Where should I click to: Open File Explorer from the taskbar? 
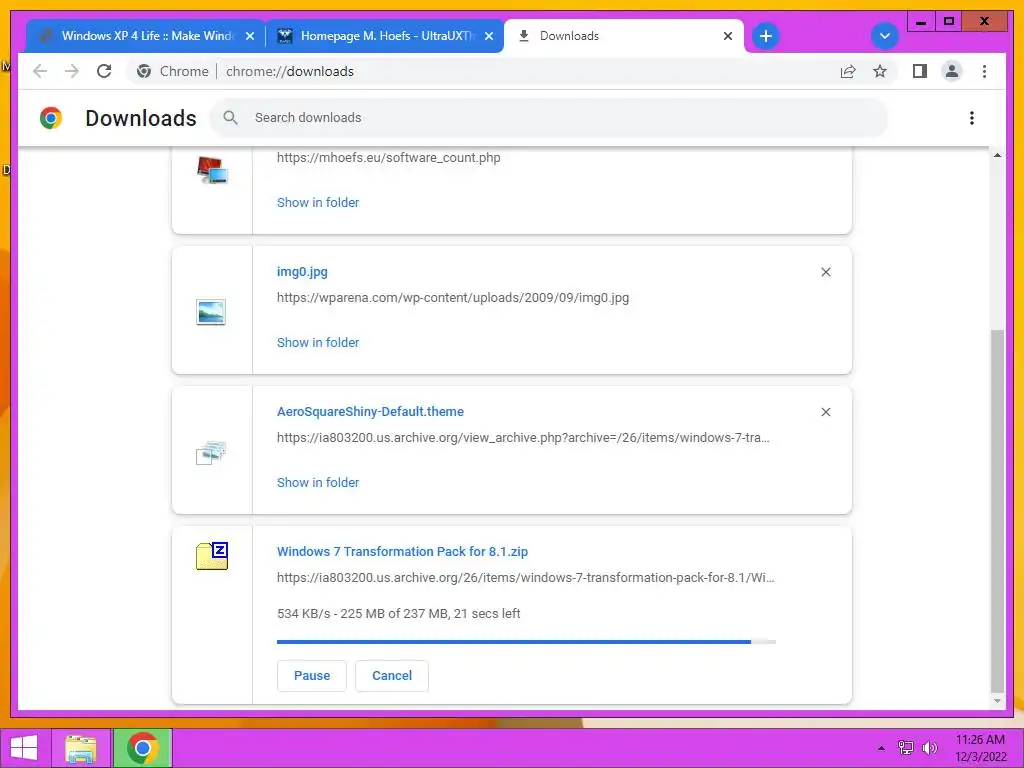[81, 748]
